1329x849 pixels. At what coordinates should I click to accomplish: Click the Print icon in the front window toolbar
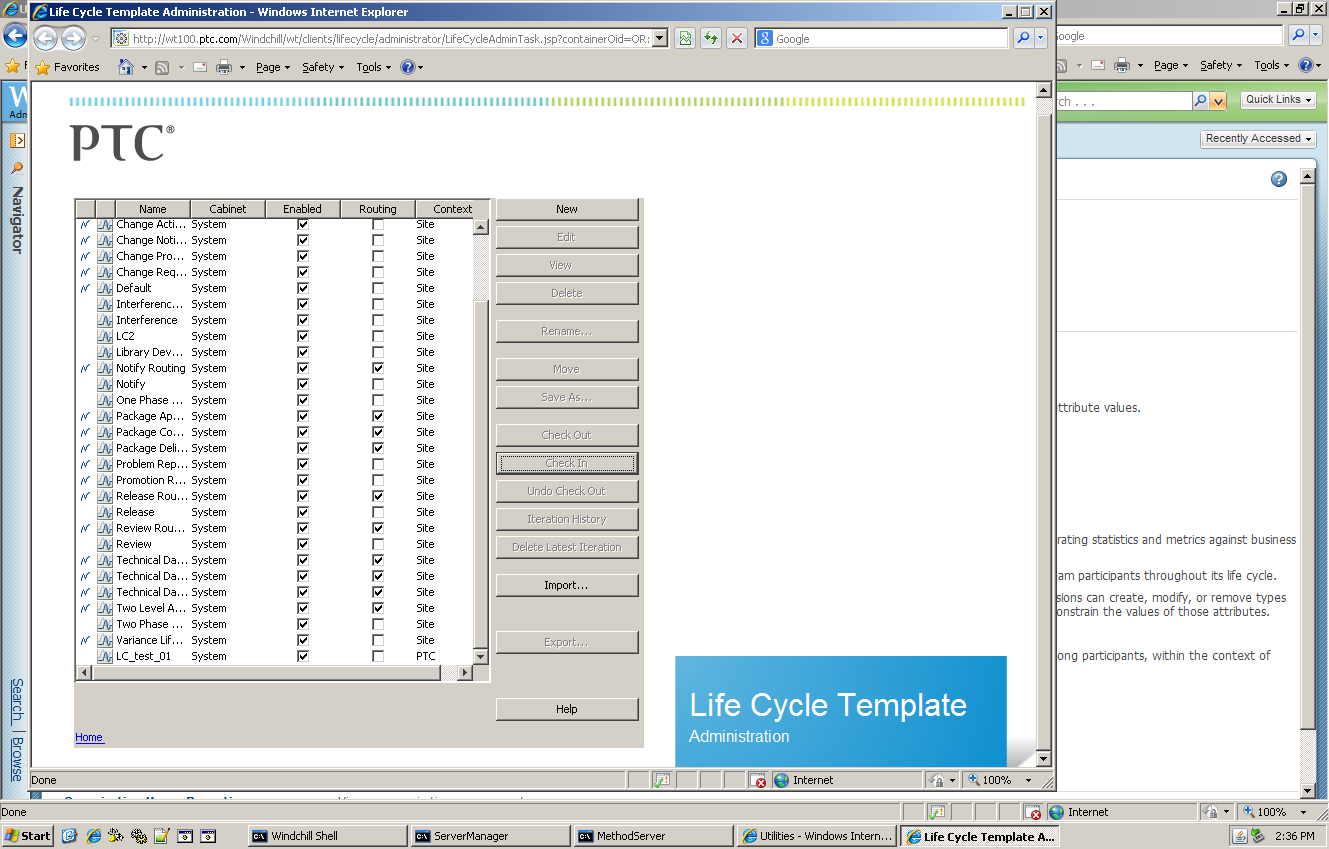tap(224, 67)
